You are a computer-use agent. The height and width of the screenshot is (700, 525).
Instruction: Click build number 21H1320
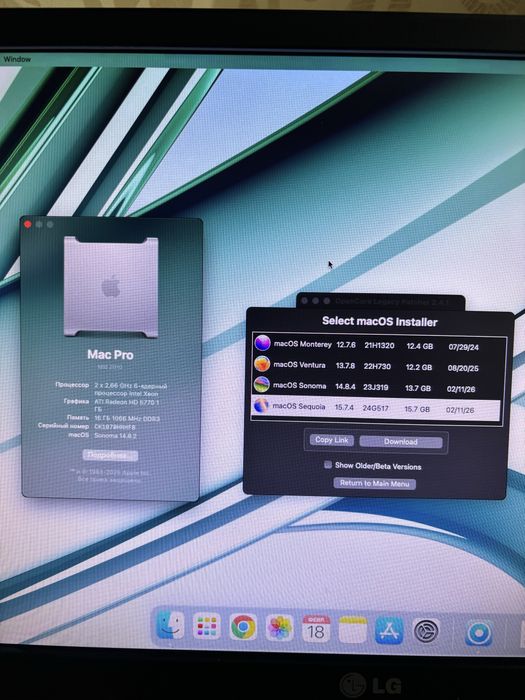[379, 345]
